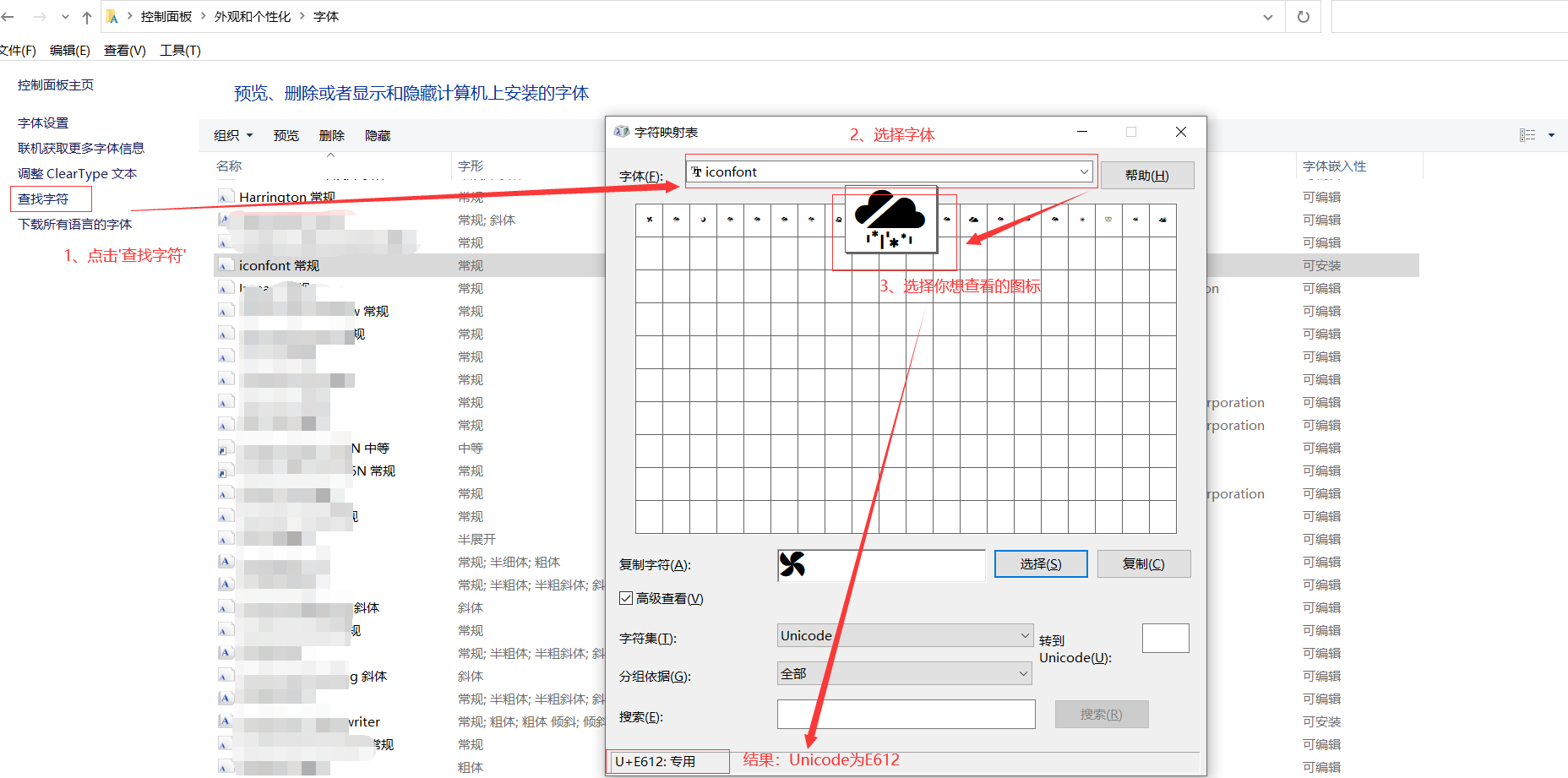Click the 字符映射表 window title icon
This screenshot has width=1568, height=778.
click(x=622, y=132)
